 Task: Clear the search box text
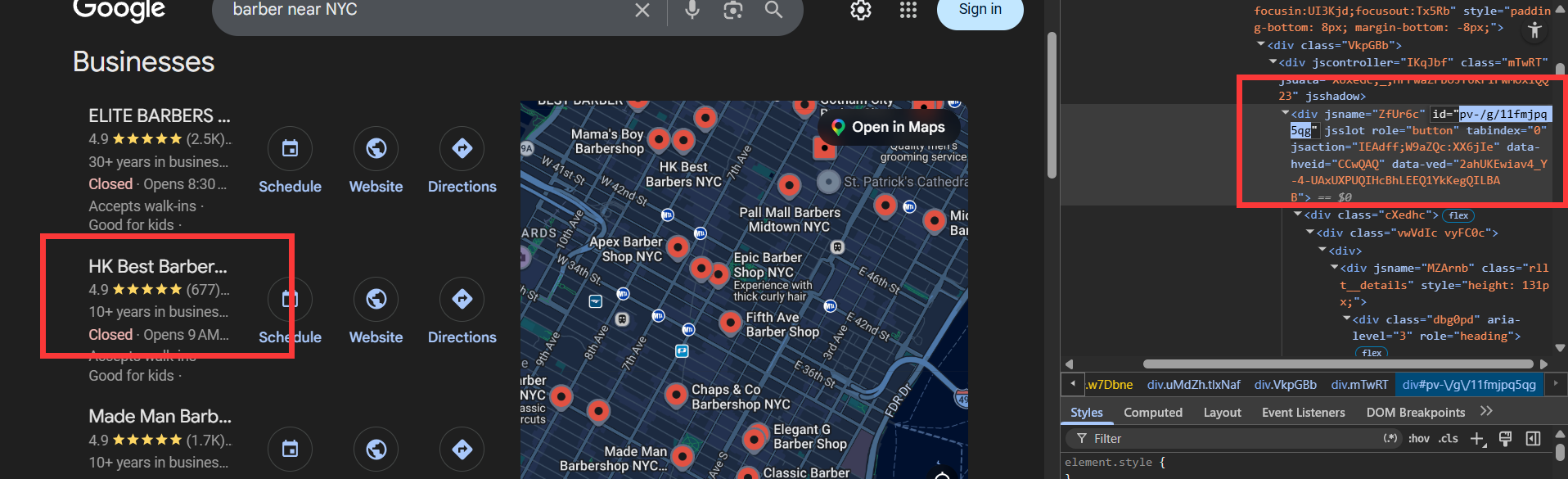(642, 10)
